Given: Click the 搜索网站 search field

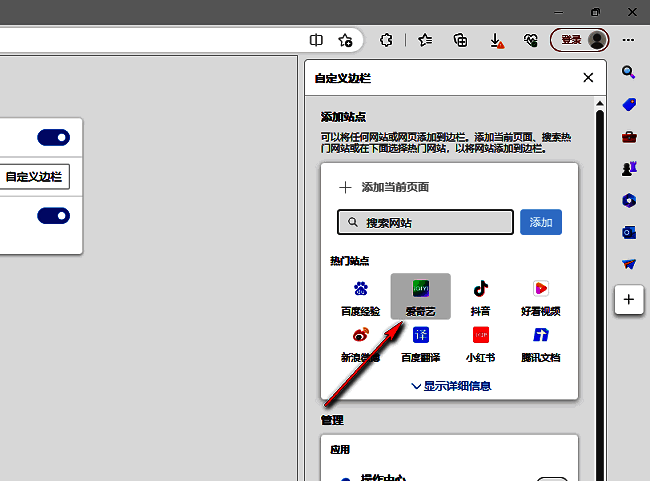Looking at the screenshot, I should coord(426,222).
